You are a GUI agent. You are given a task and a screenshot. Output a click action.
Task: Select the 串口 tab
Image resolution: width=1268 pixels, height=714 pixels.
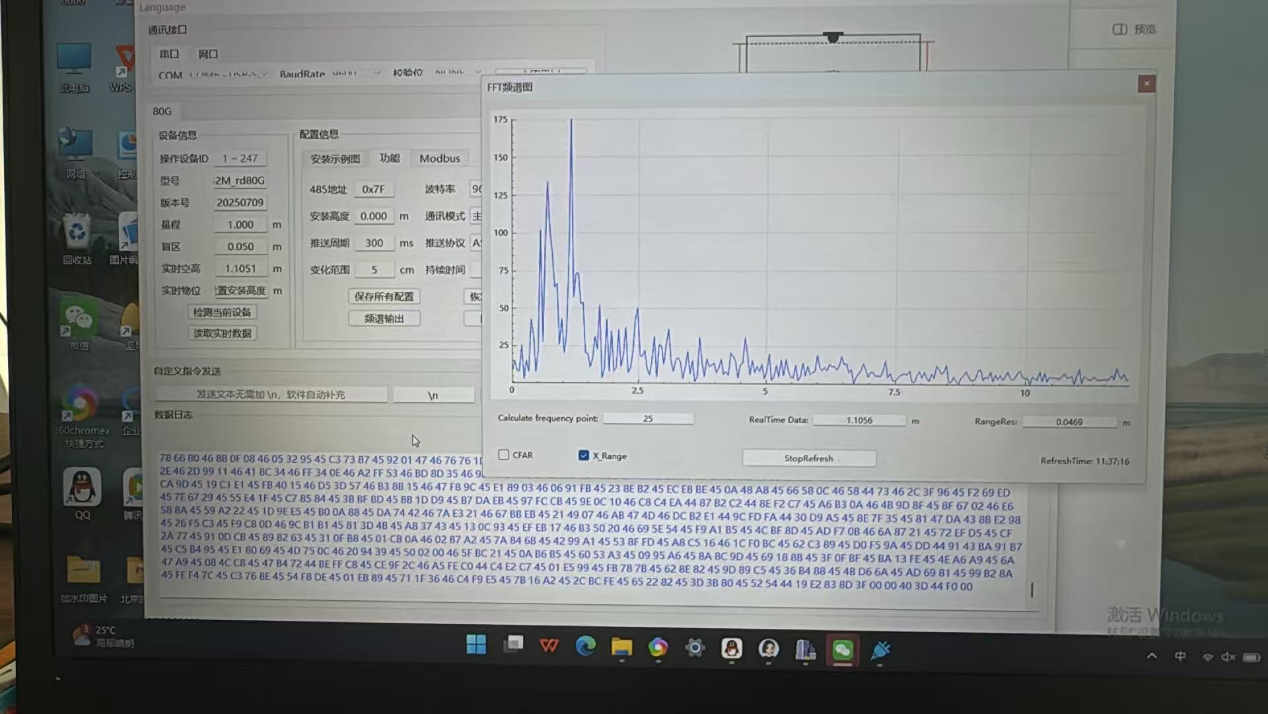coord(169,54)
